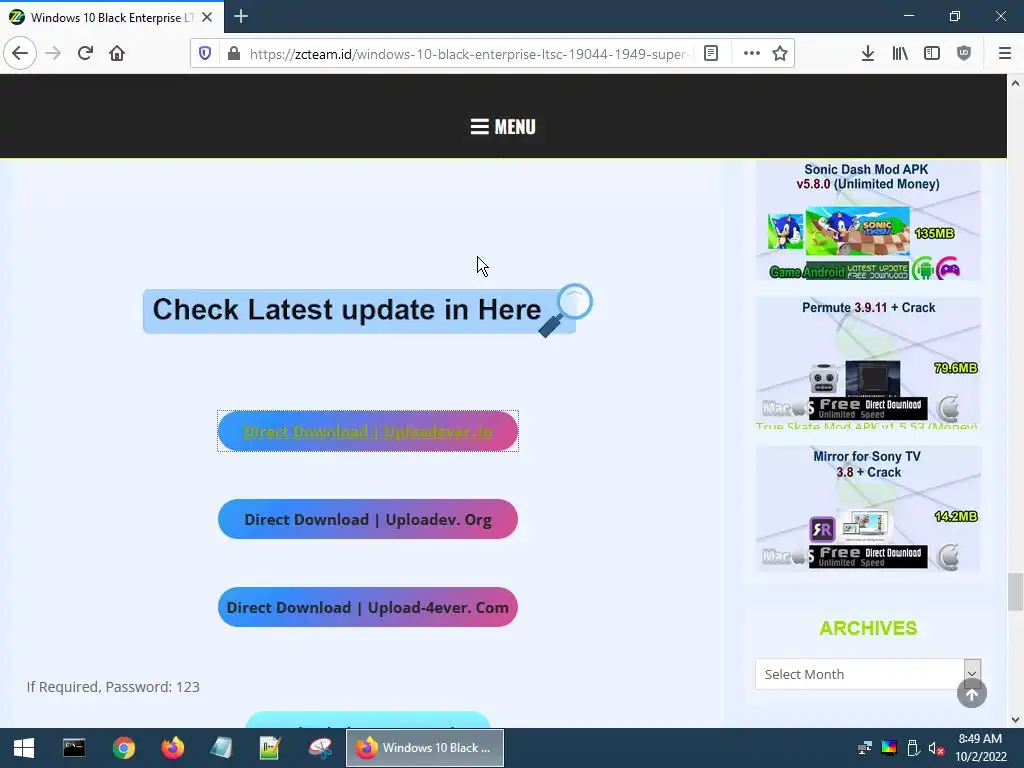Open the clock showing 8:49 AM
Screen dimensions: 1024x768
pos(980,748)
